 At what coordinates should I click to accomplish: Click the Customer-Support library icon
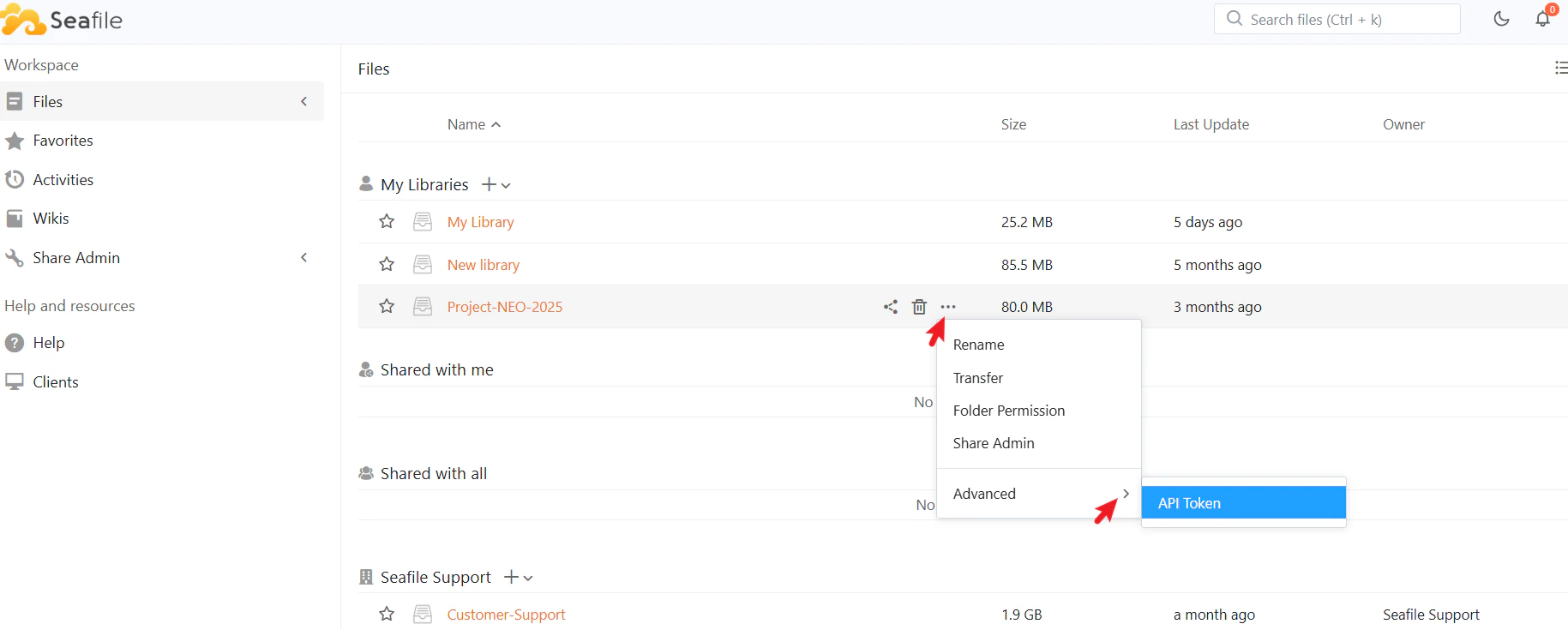[x=423, y=615]
